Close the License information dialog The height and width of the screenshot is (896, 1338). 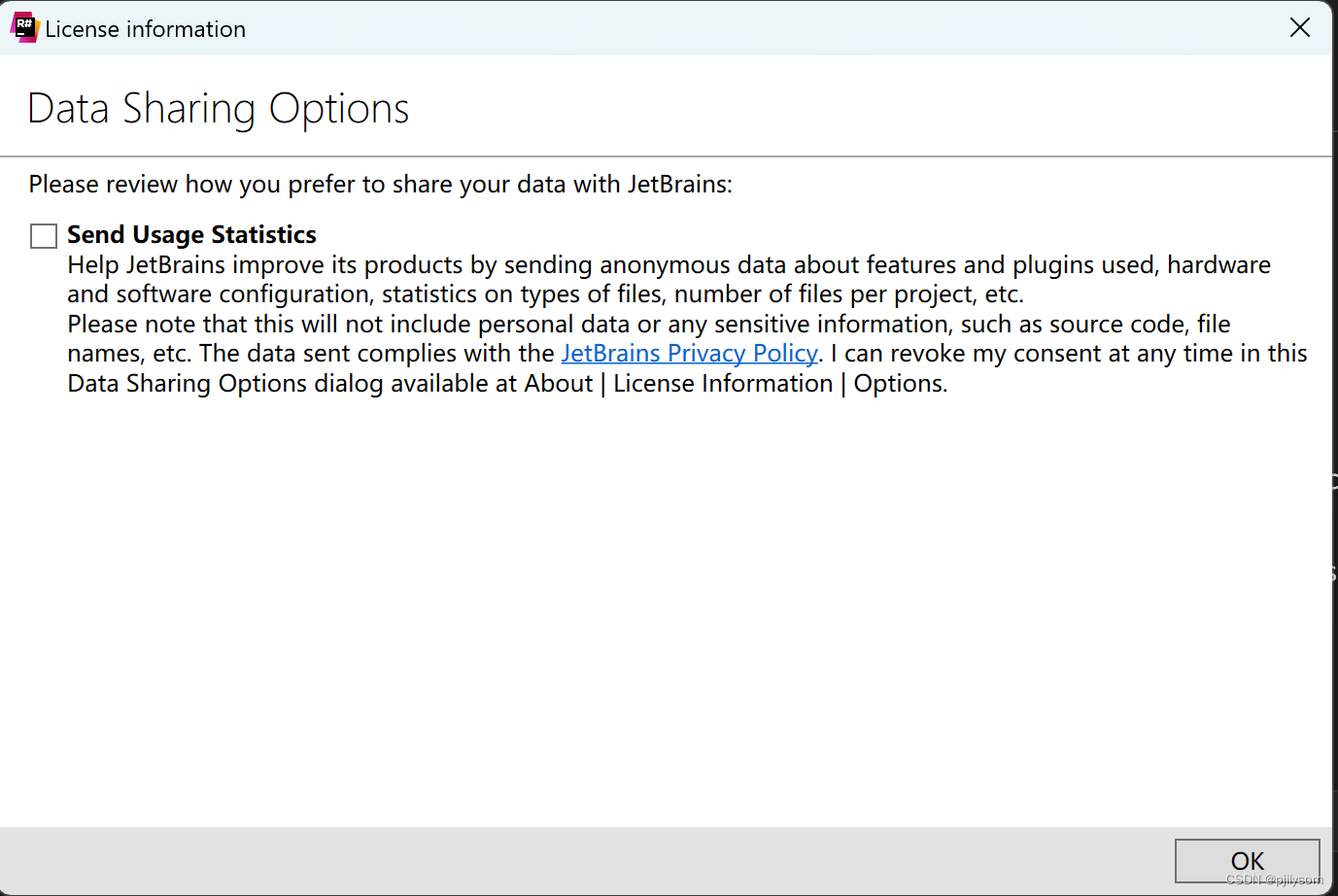tap(1300, 27)
